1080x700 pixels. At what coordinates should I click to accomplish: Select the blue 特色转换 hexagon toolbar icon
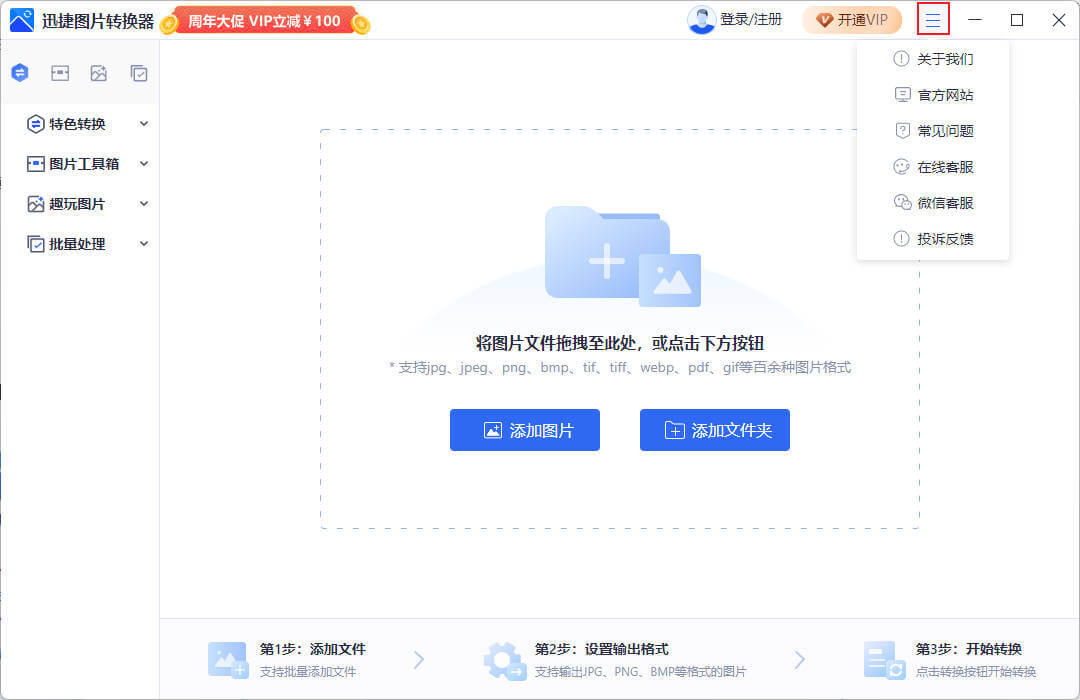coord(20,72)
